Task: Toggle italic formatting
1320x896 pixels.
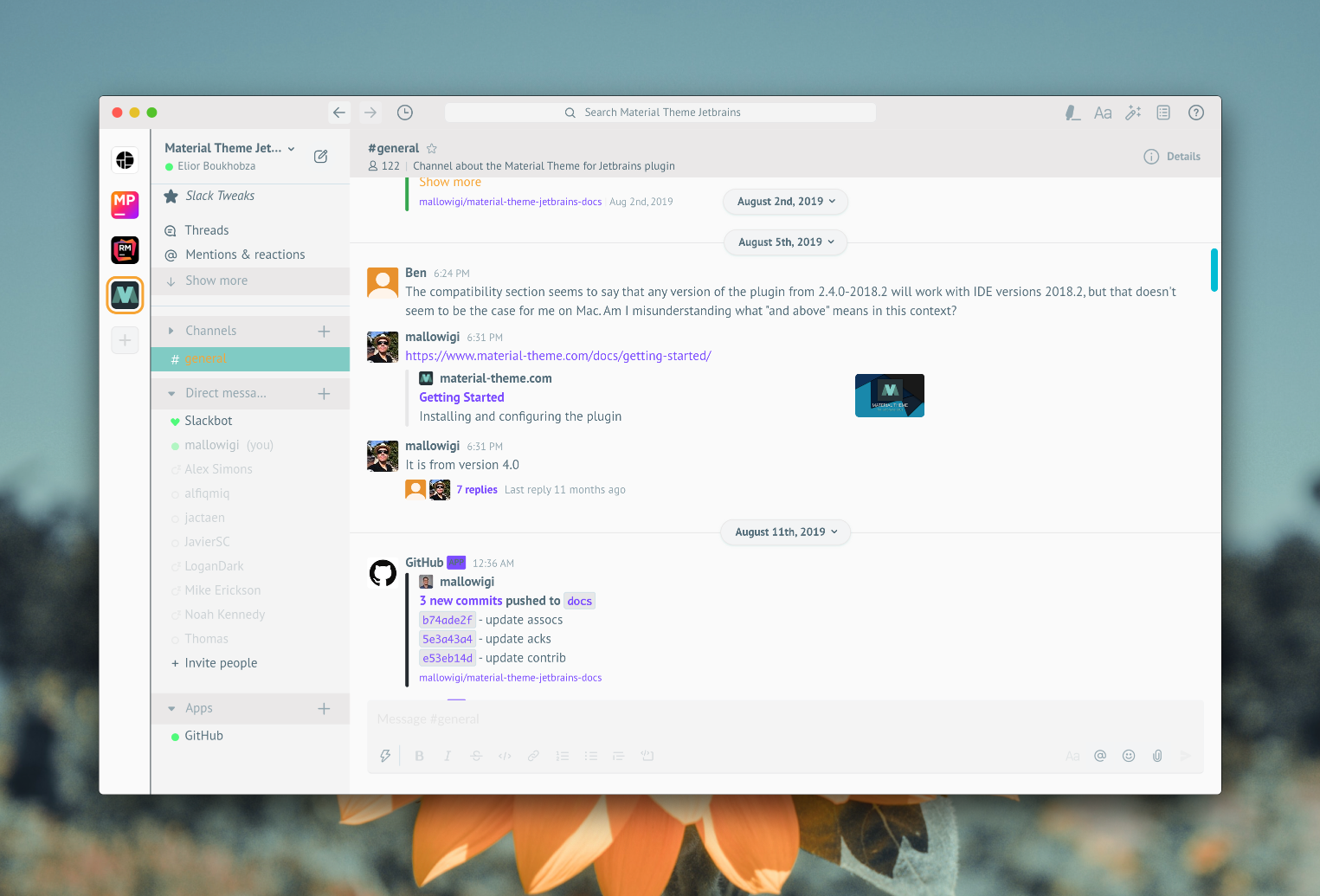Action: click(448, 756)
